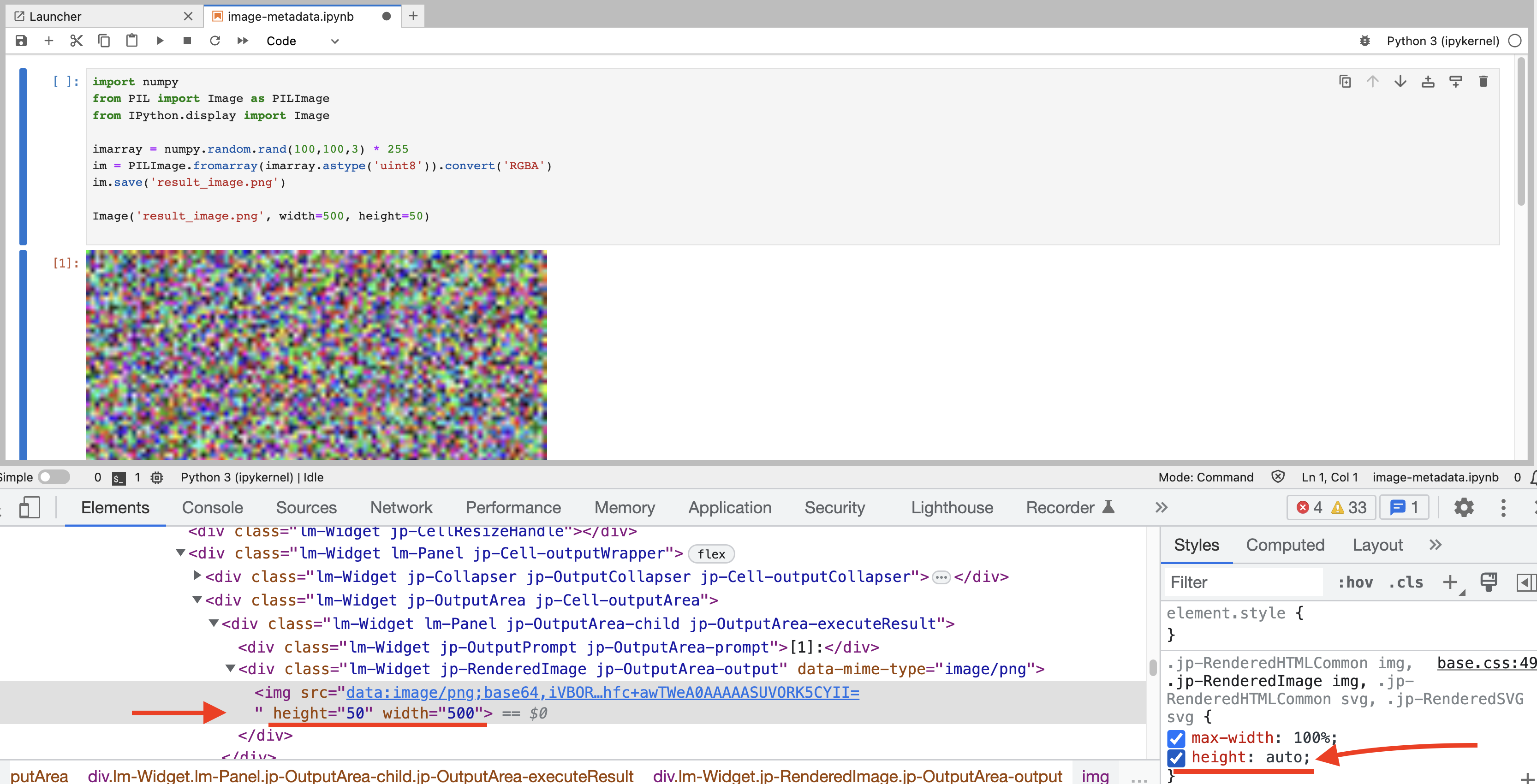Screen dimensions: 1537x784
Task: Disable the height auto style checkbox
Action: [1176, 758]
